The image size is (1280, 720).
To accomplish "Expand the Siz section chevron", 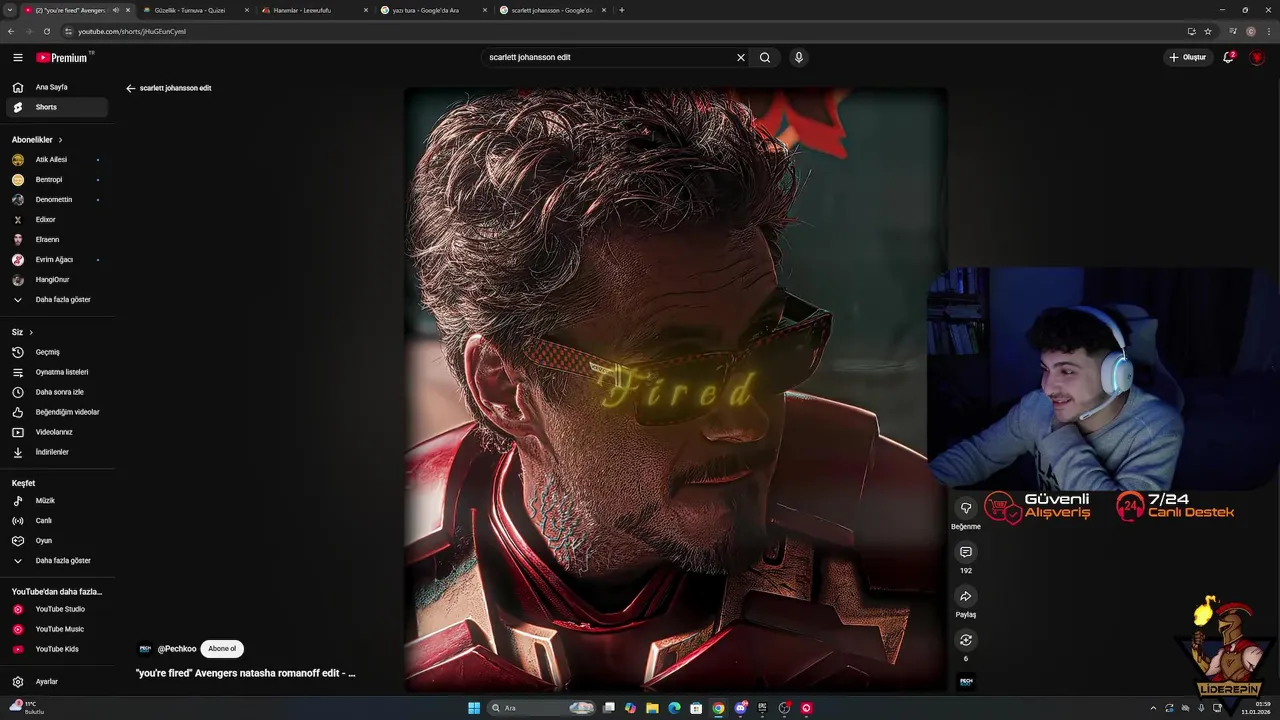I will 31,332.
